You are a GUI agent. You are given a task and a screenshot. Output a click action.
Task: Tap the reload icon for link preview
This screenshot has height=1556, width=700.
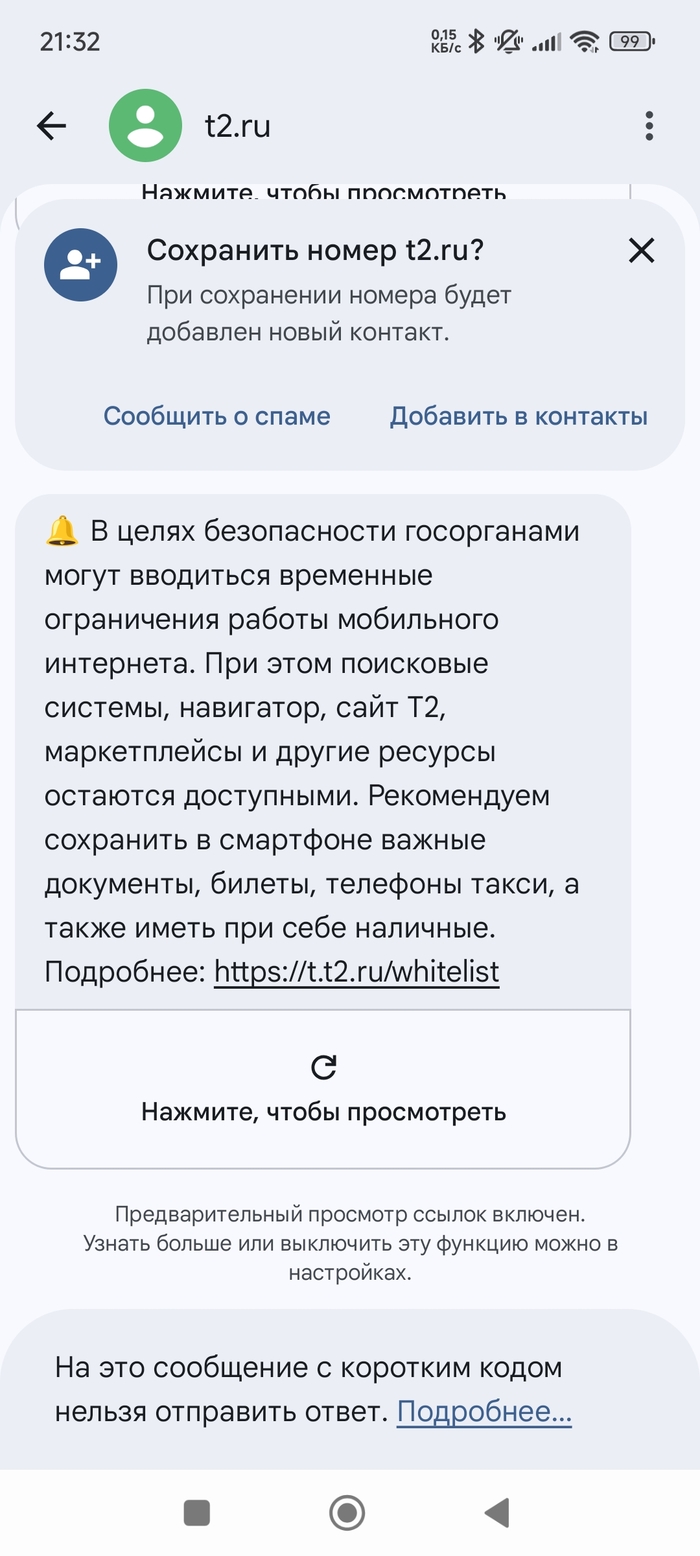click(x=323, y=1068)
